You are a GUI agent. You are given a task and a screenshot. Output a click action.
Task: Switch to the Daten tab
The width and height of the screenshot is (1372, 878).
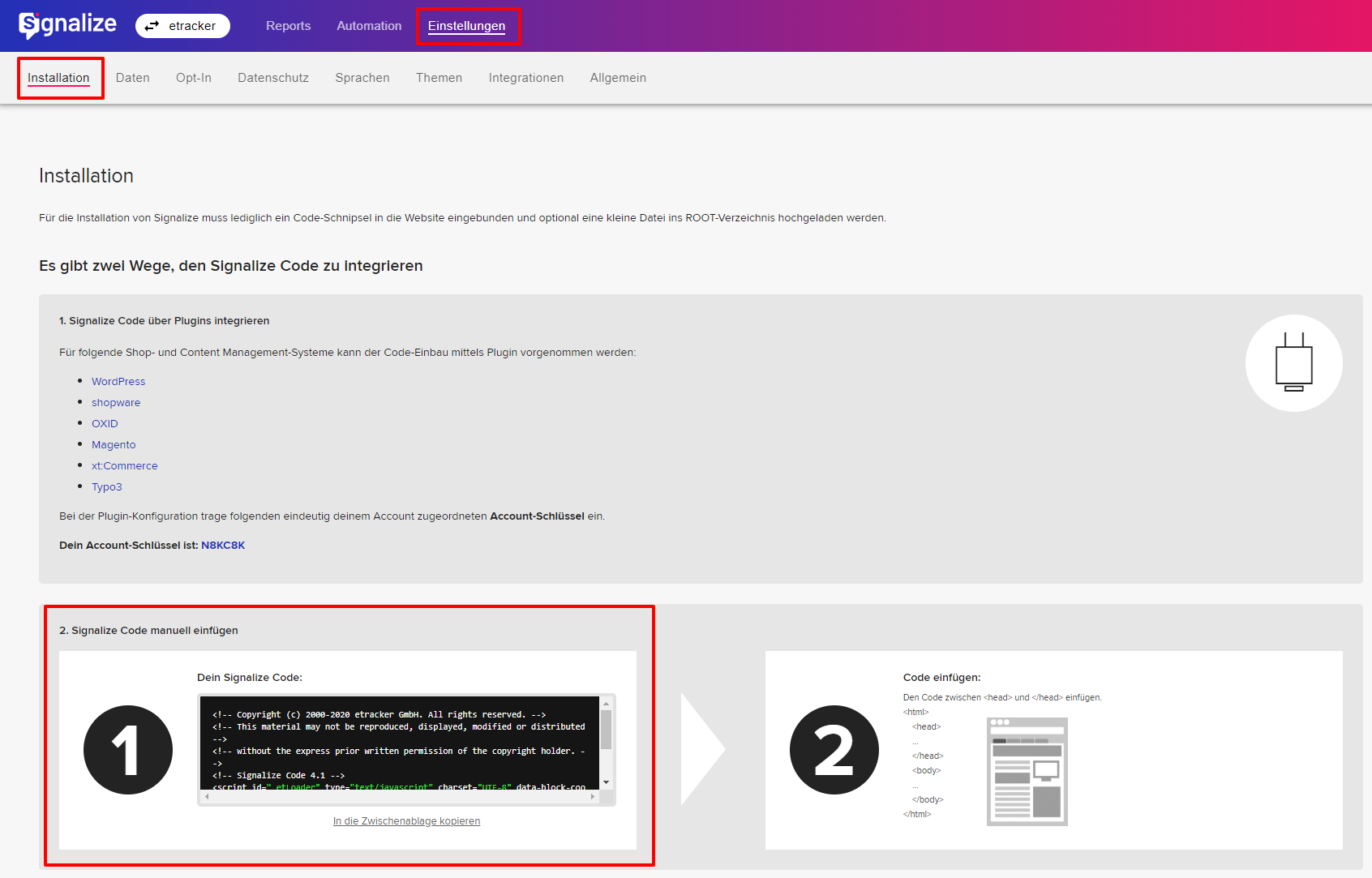pos(133,78)
